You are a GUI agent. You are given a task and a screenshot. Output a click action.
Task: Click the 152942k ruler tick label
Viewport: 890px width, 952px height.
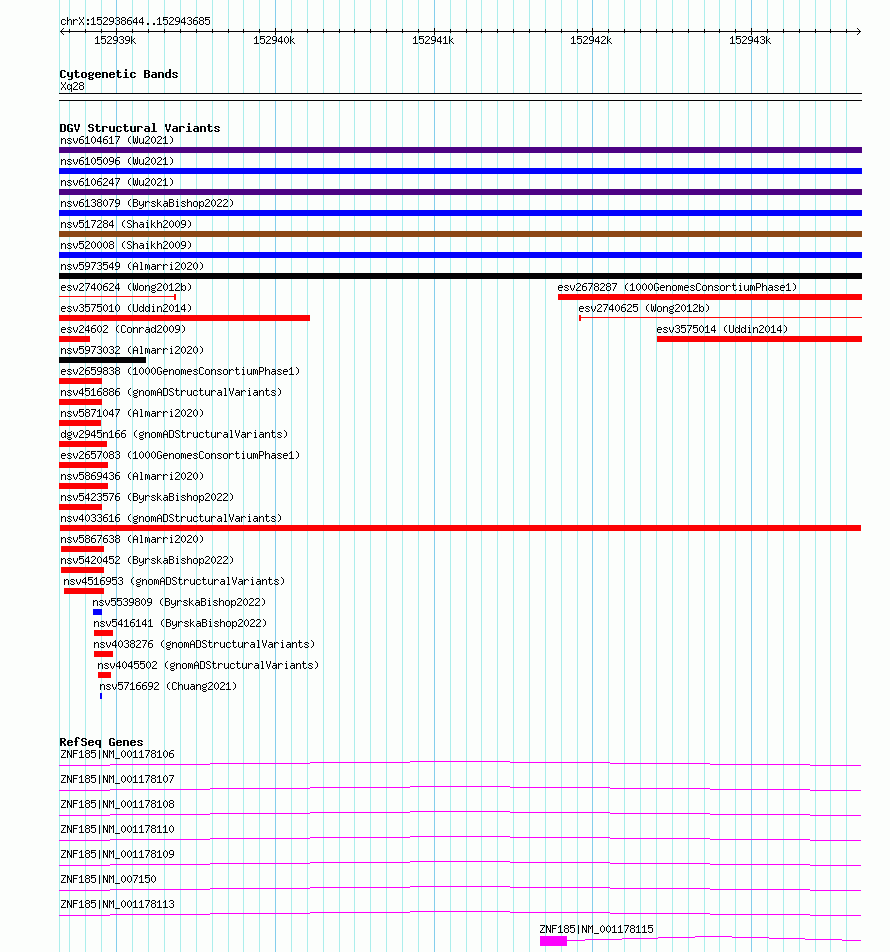(591, 41)
